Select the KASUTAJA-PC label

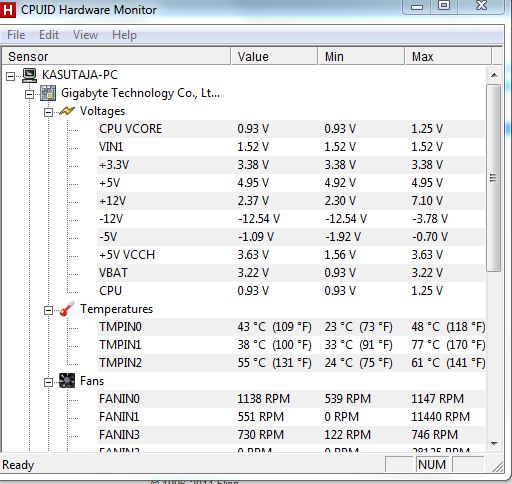(80, 75)
